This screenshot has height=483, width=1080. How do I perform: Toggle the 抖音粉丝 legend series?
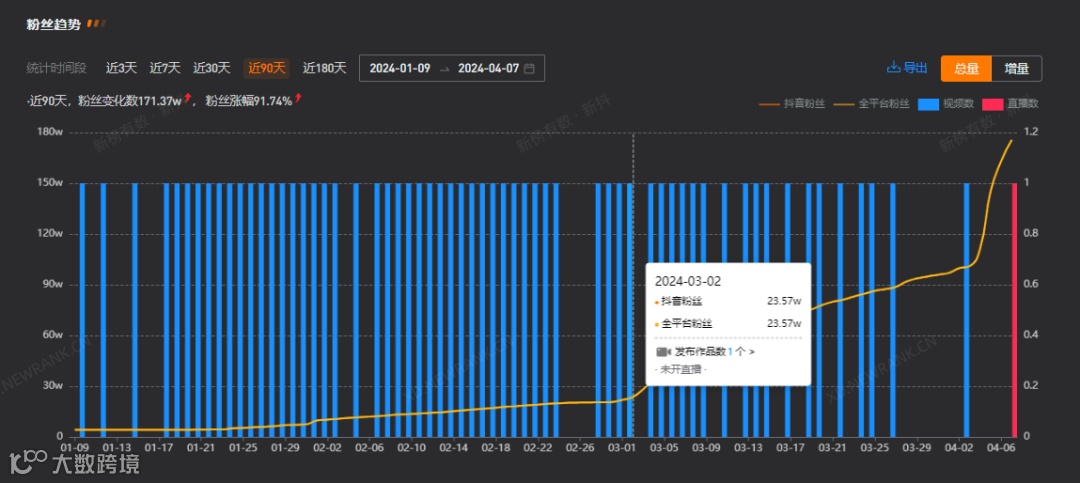[x=791, y=104]
